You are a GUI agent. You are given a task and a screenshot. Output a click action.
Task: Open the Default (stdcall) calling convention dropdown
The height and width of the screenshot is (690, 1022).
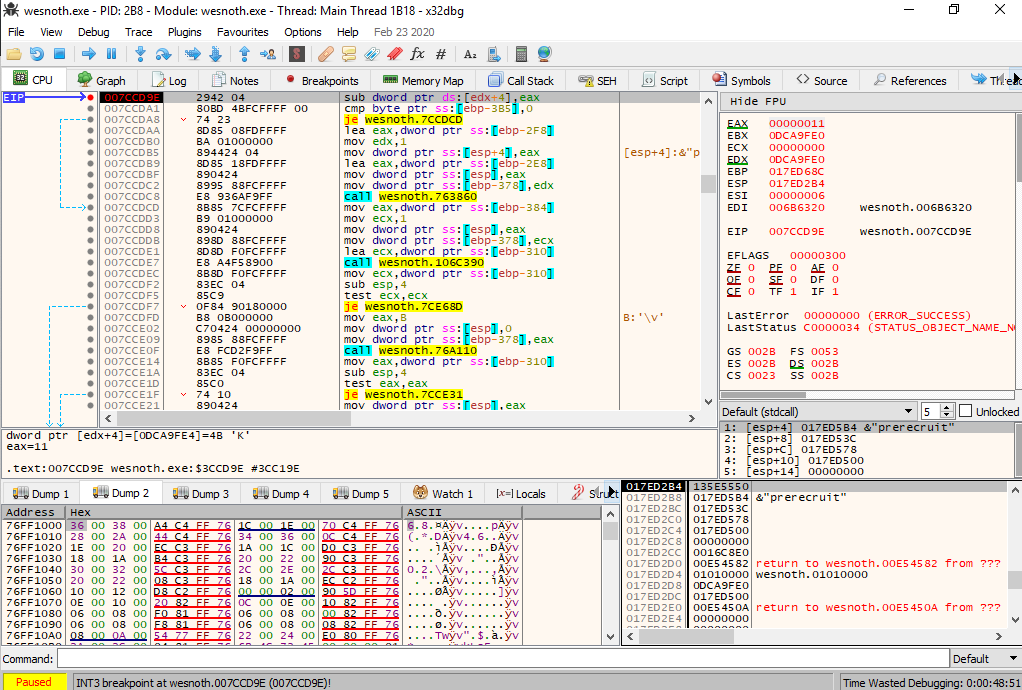pyautogui.click(x=817, y=412)
